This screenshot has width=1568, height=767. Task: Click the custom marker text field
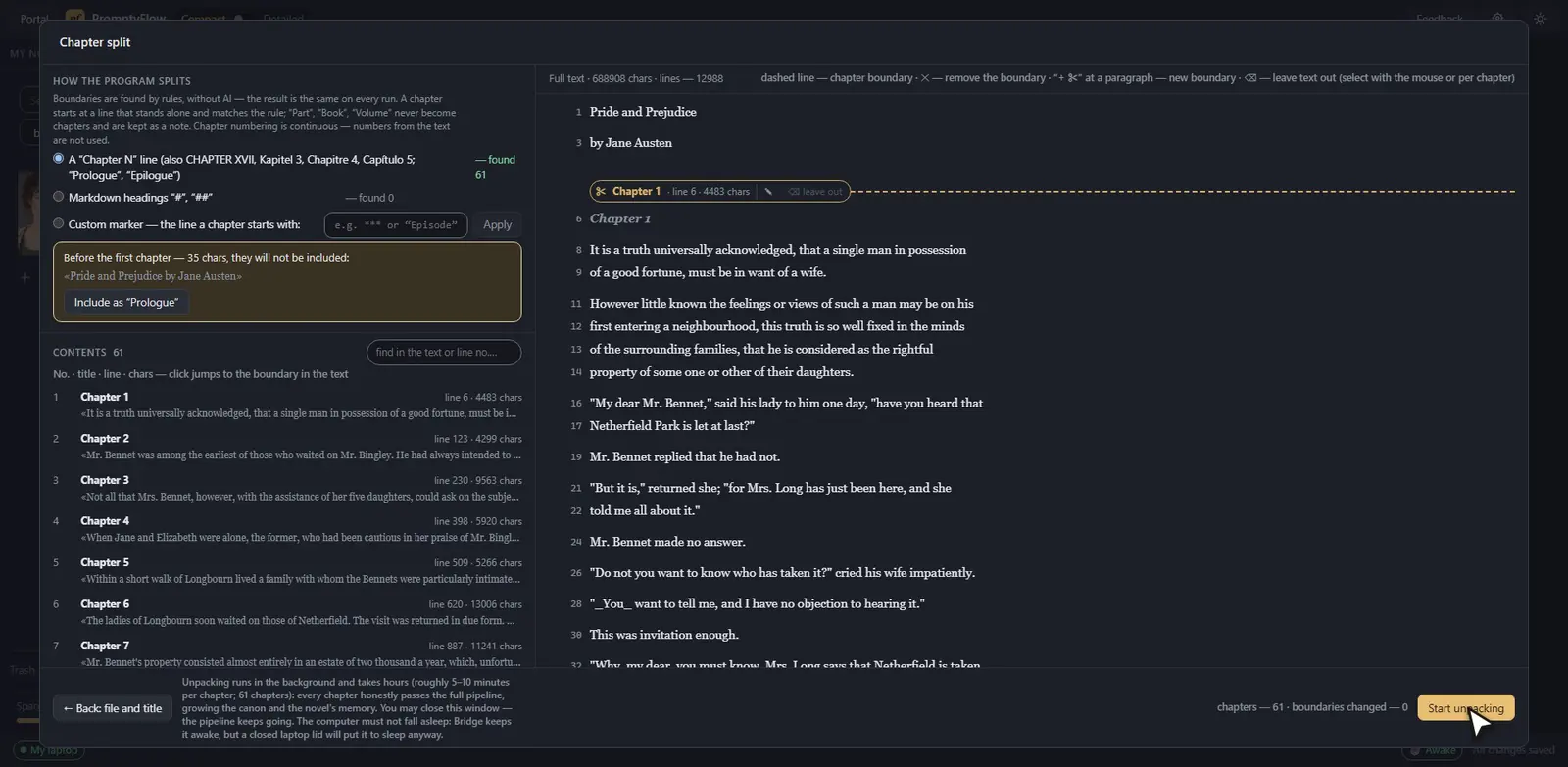(396, 225)
